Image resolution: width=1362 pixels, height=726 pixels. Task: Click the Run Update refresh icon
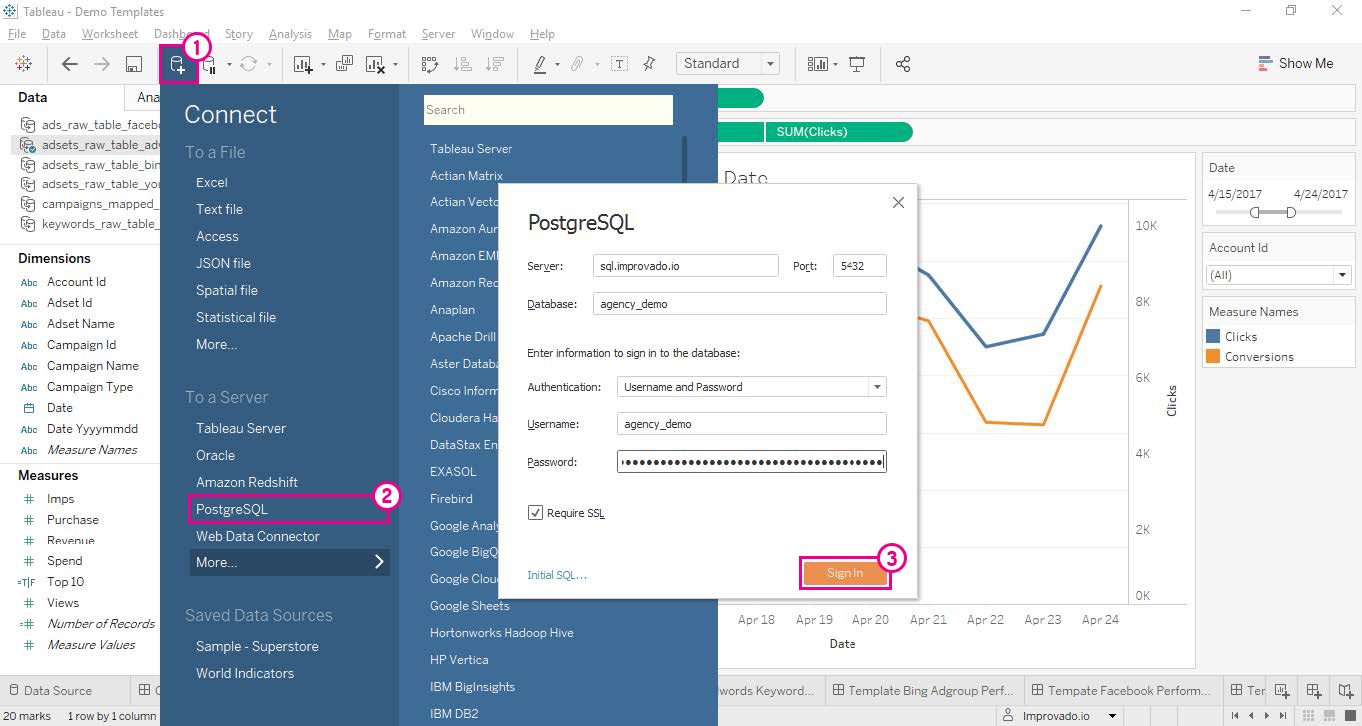point(248,64)
